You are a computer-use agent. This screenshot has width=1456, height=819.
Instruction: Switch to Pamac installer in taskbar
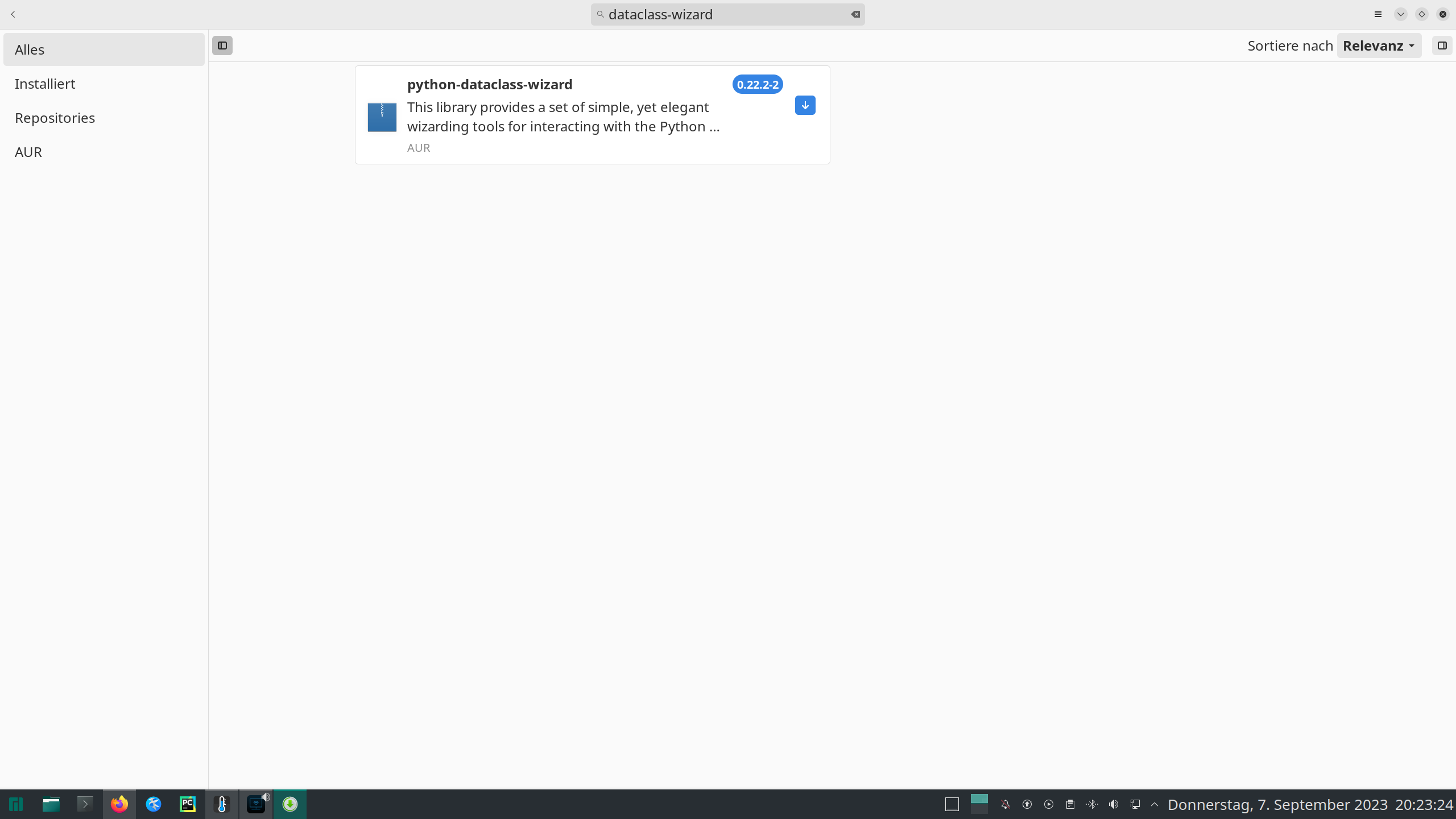(290, 804)
